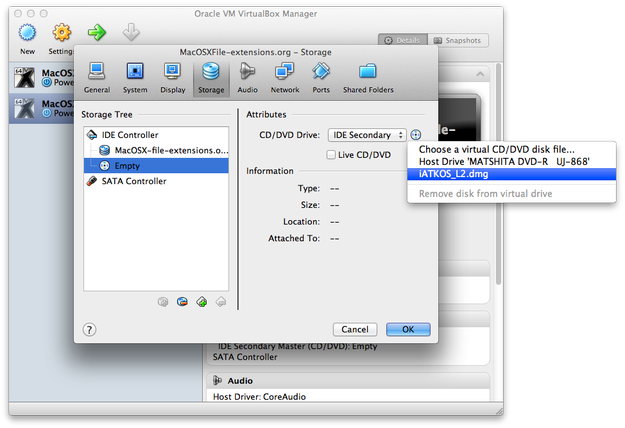Open the Shared Folders settings tab
Viewport: 625px width, 428px height.
click(x=368, y=79)
